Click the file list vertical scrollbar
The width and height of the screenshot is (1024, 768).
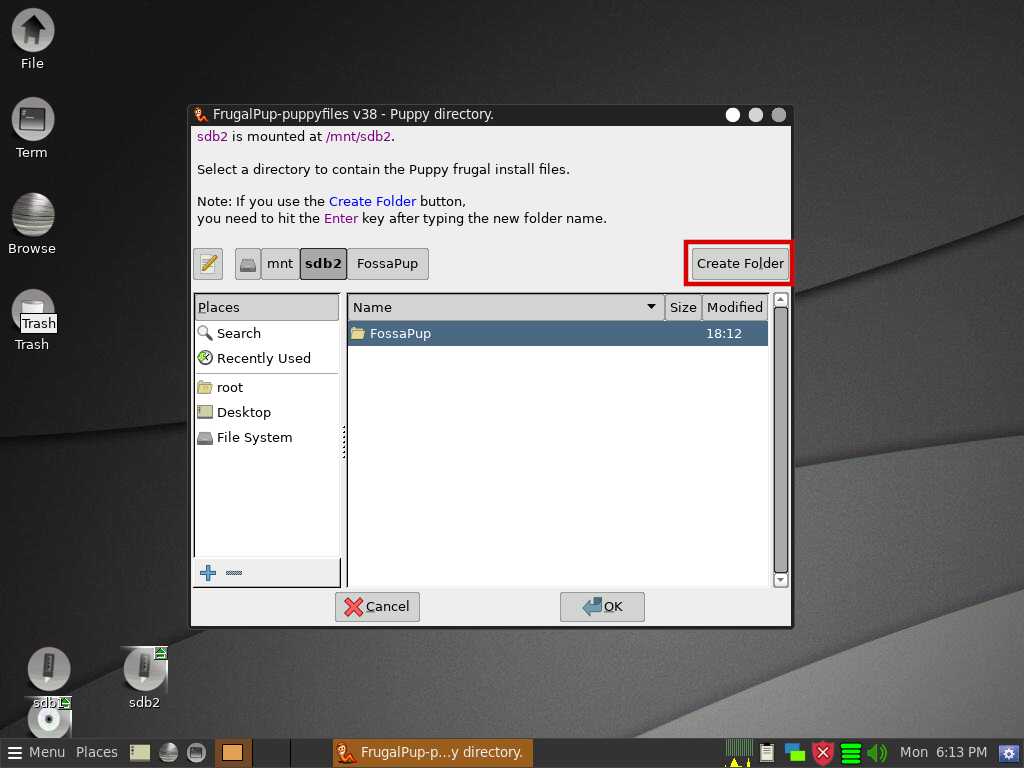(781, 440)
